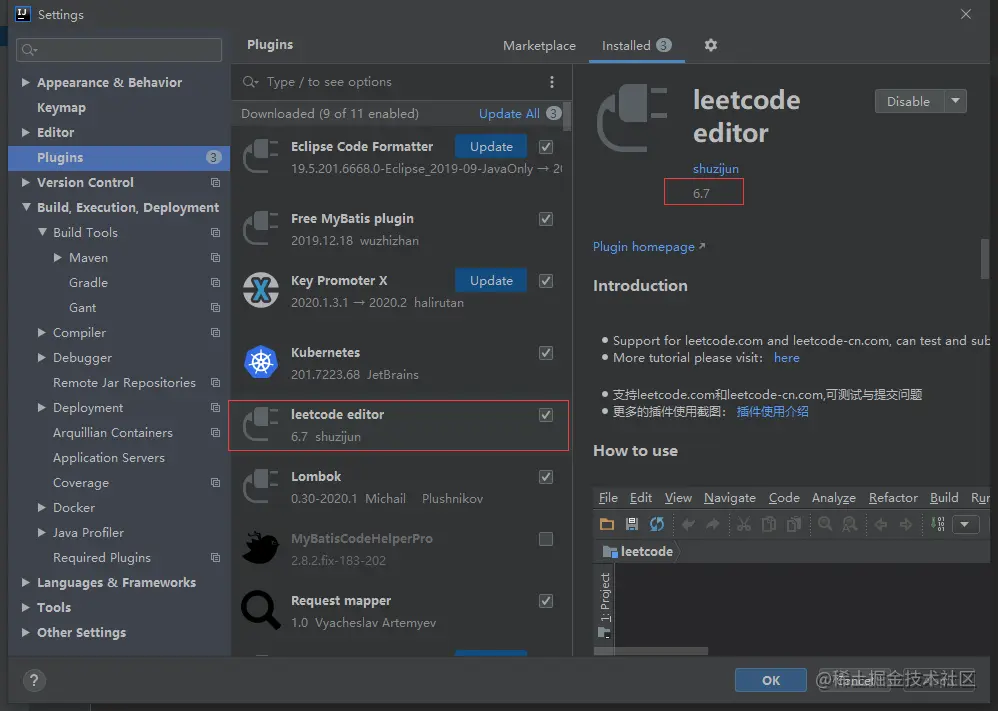
Task: Expand the Languages & Frameworks node
Action: (25, 582)
